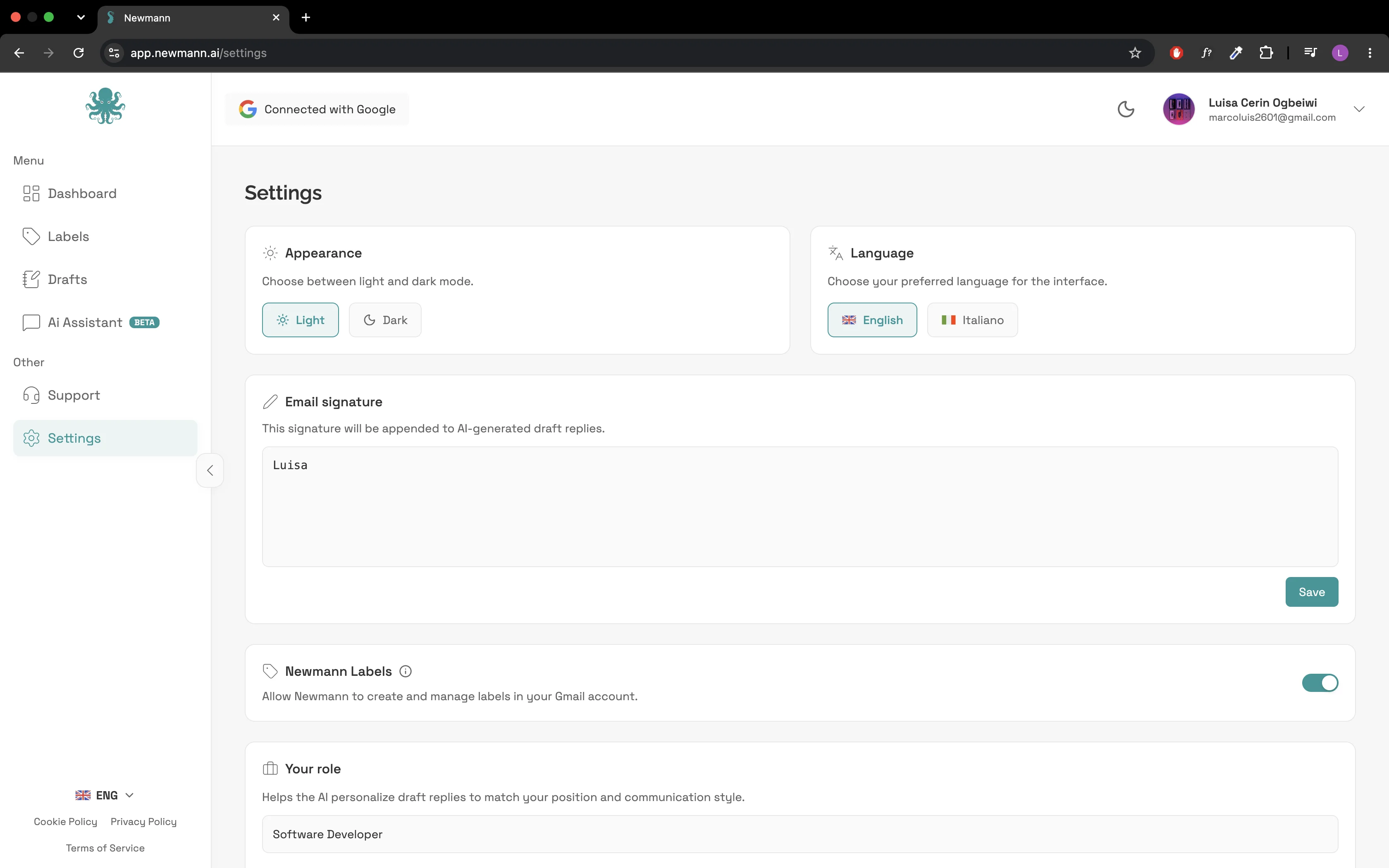Click the red ad blocker extension icon
The image size is (1389, 868).
(x=1176, y=53)
